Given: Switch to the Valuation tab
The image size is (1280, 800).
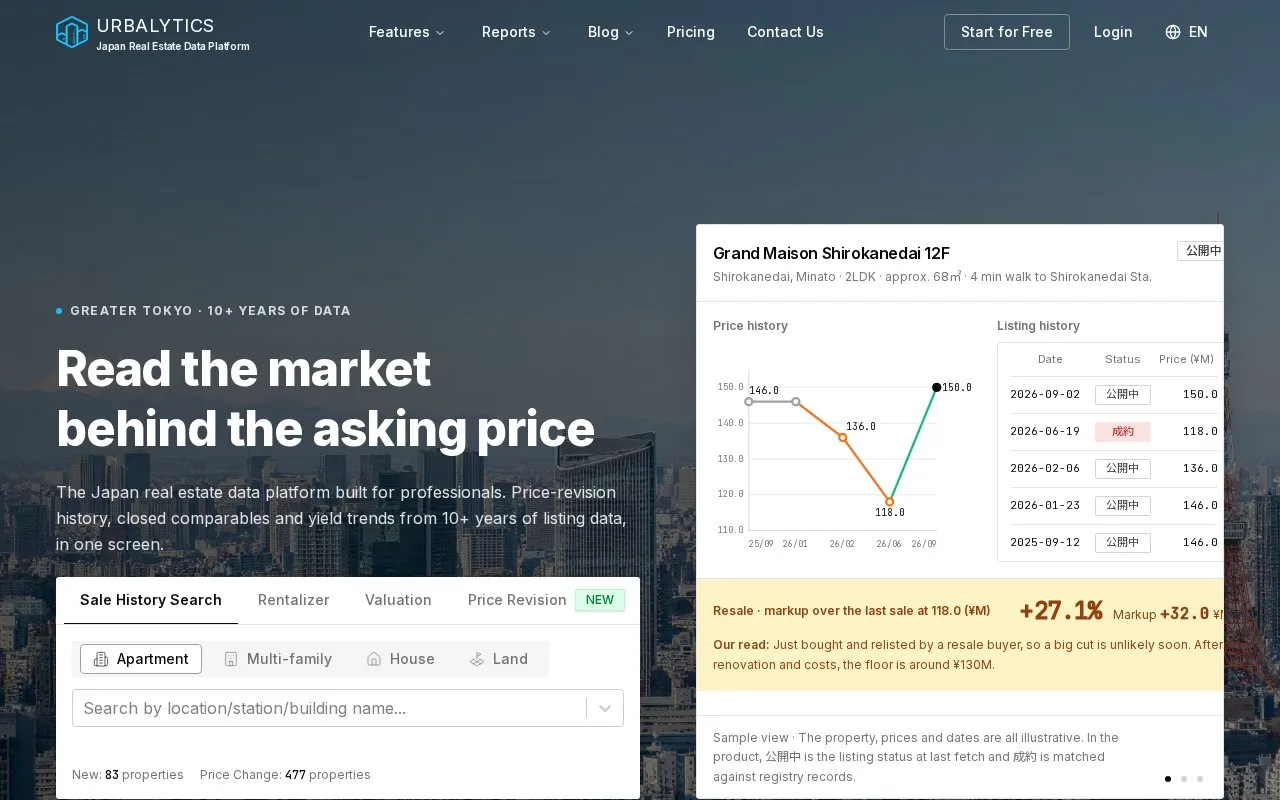Looking at the screenshot, I should pos(398,600).
